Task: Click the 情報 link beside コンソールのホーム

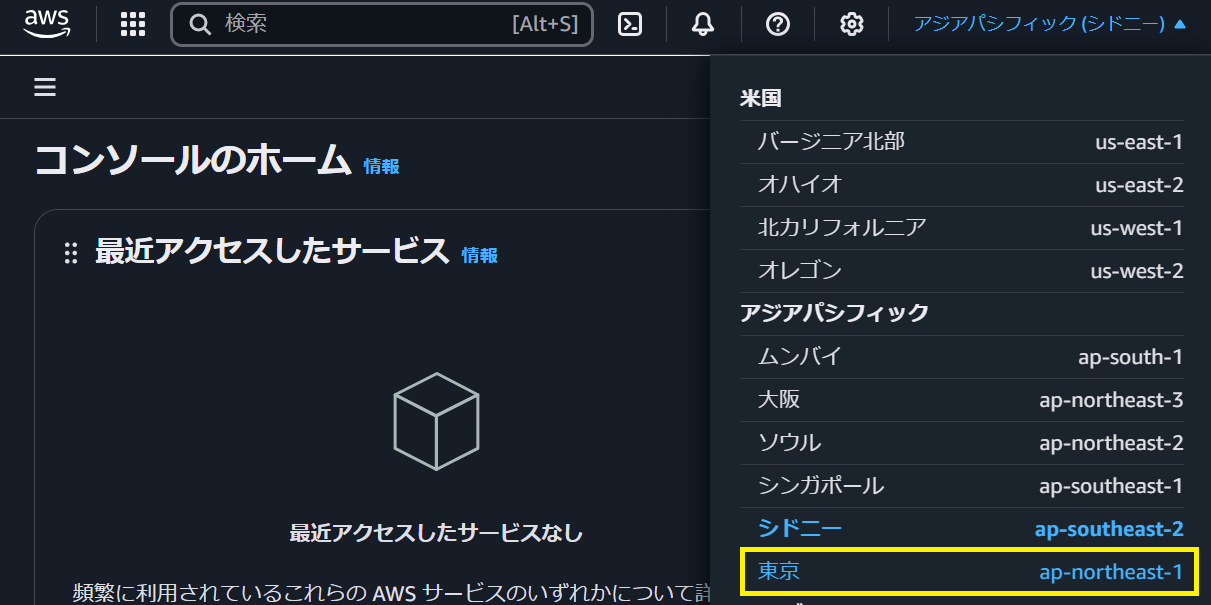Action: coord(381,166)
